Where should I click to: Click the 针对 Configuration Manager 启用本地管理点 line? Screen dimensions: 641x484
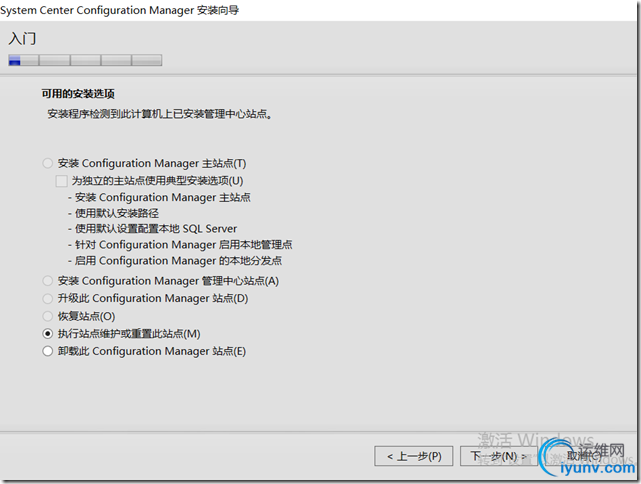(x=180, y=245)
